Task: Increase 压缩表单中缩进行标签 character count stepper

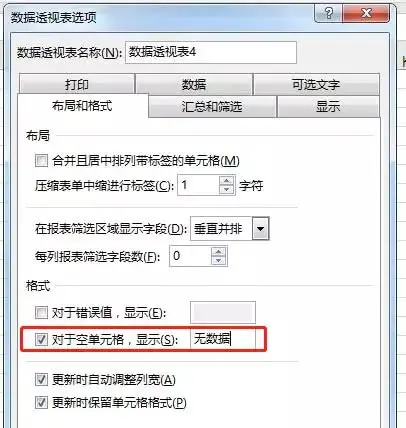Action: pos(227,181)
